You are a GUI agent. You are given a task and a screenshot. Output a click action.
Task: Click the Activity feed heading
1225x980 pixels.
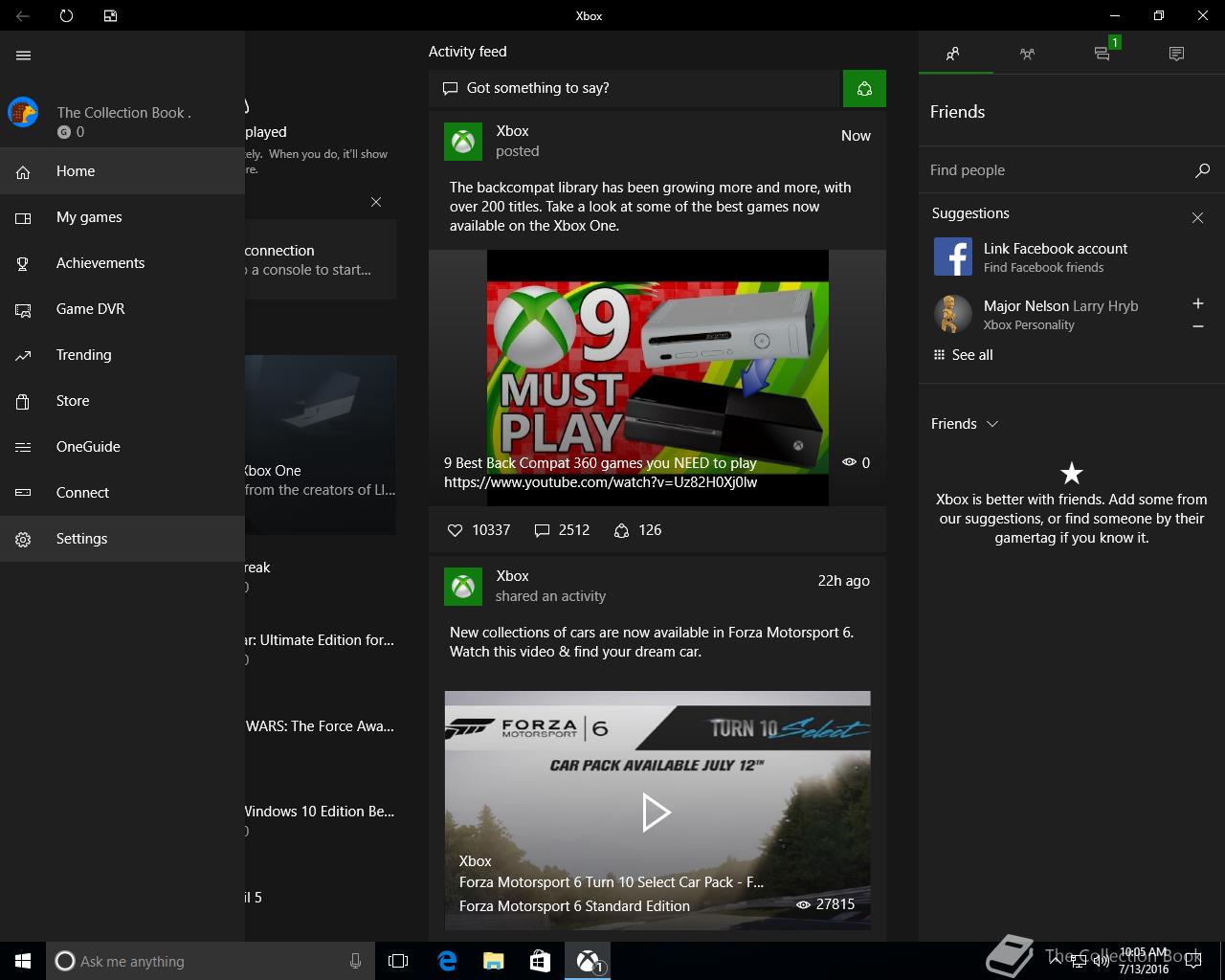[x=468, y=52]
